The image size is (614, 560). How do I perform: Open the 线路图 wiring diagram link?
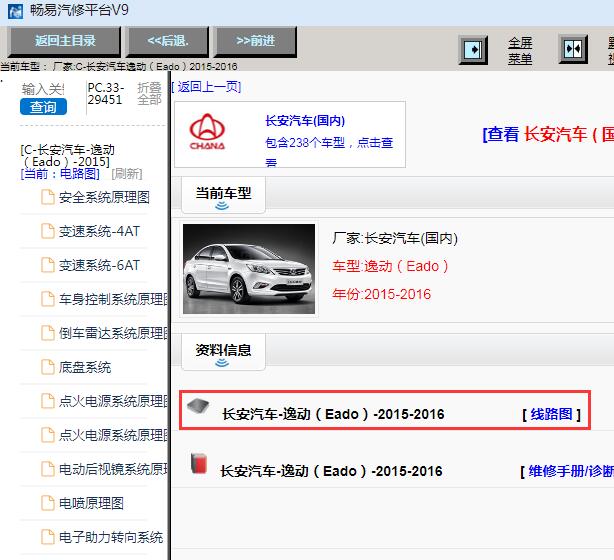(551, 414)
